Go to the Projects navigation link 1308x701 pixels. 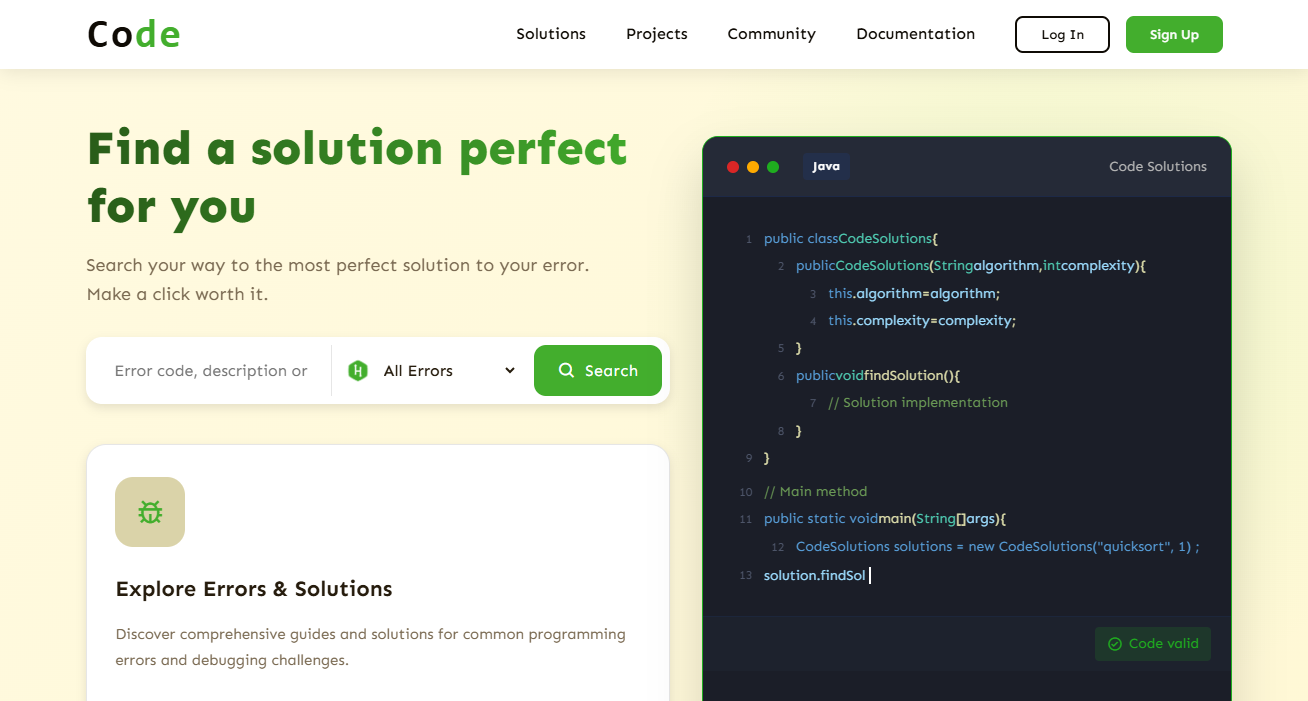pyautogui.click(x=657, y=34)
